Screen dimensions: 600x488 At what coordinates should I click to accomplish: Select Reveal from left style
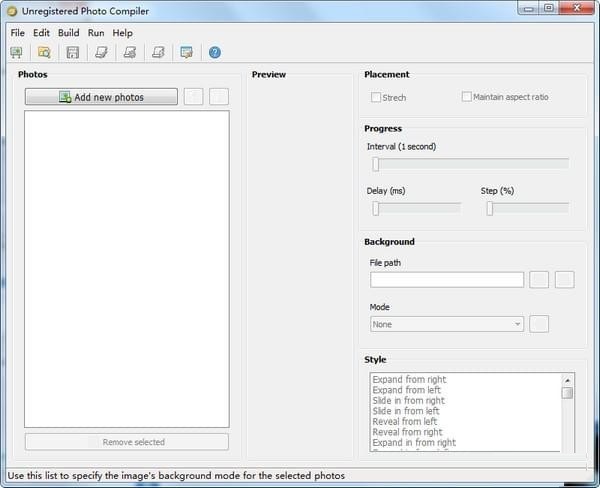tap(404, 422)
